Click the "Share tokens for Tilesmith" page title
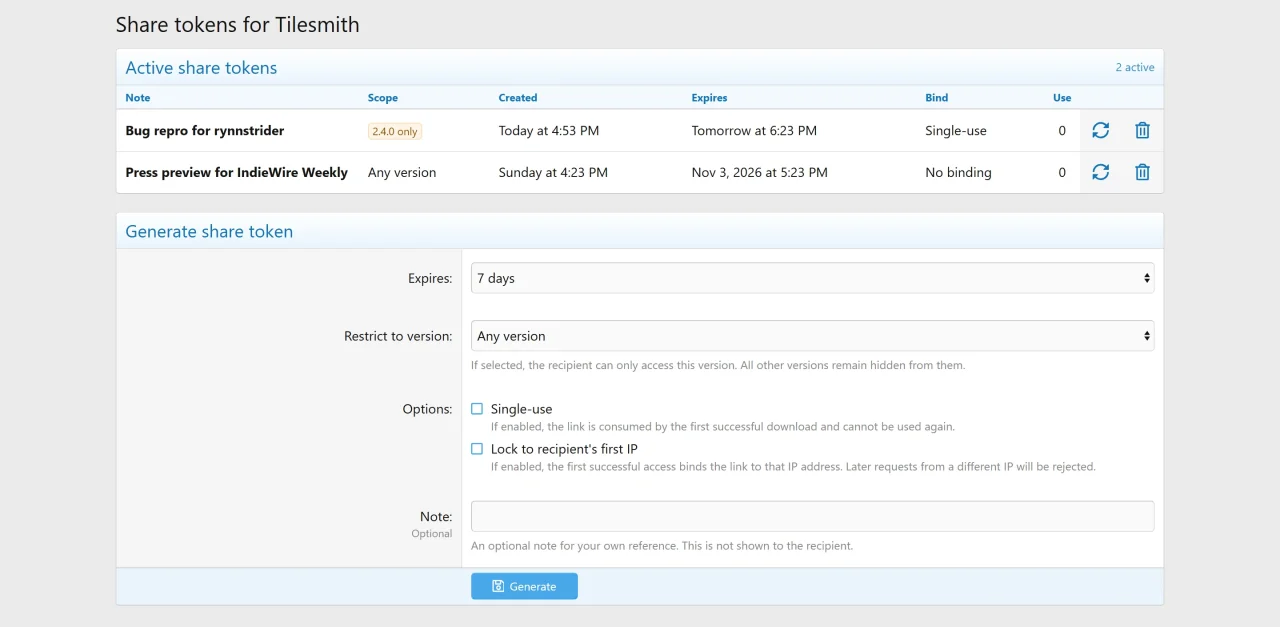The image size is (1280, 627). pyautogui.click(x=238, y=24)
